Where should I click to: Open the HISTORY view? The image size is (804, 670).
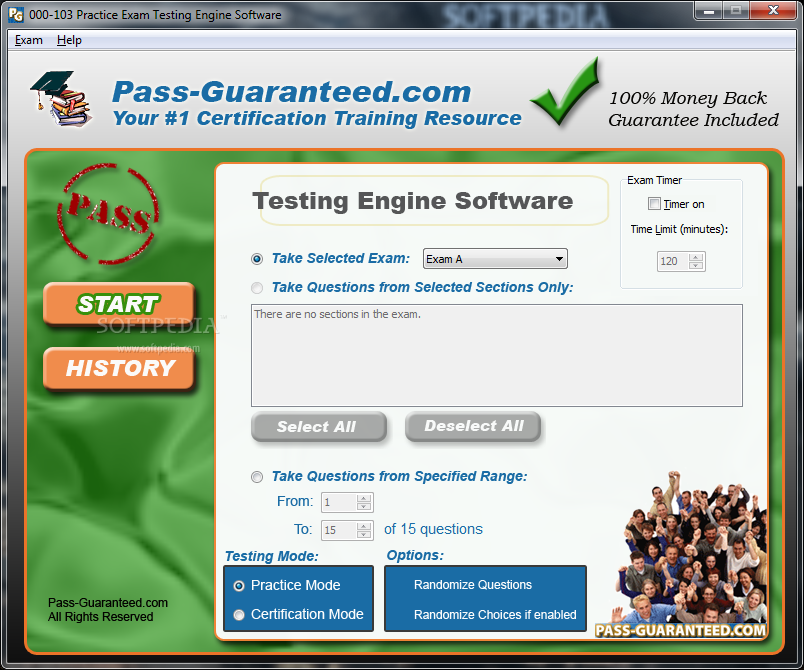pyautogui.click(x=119, y=368)
